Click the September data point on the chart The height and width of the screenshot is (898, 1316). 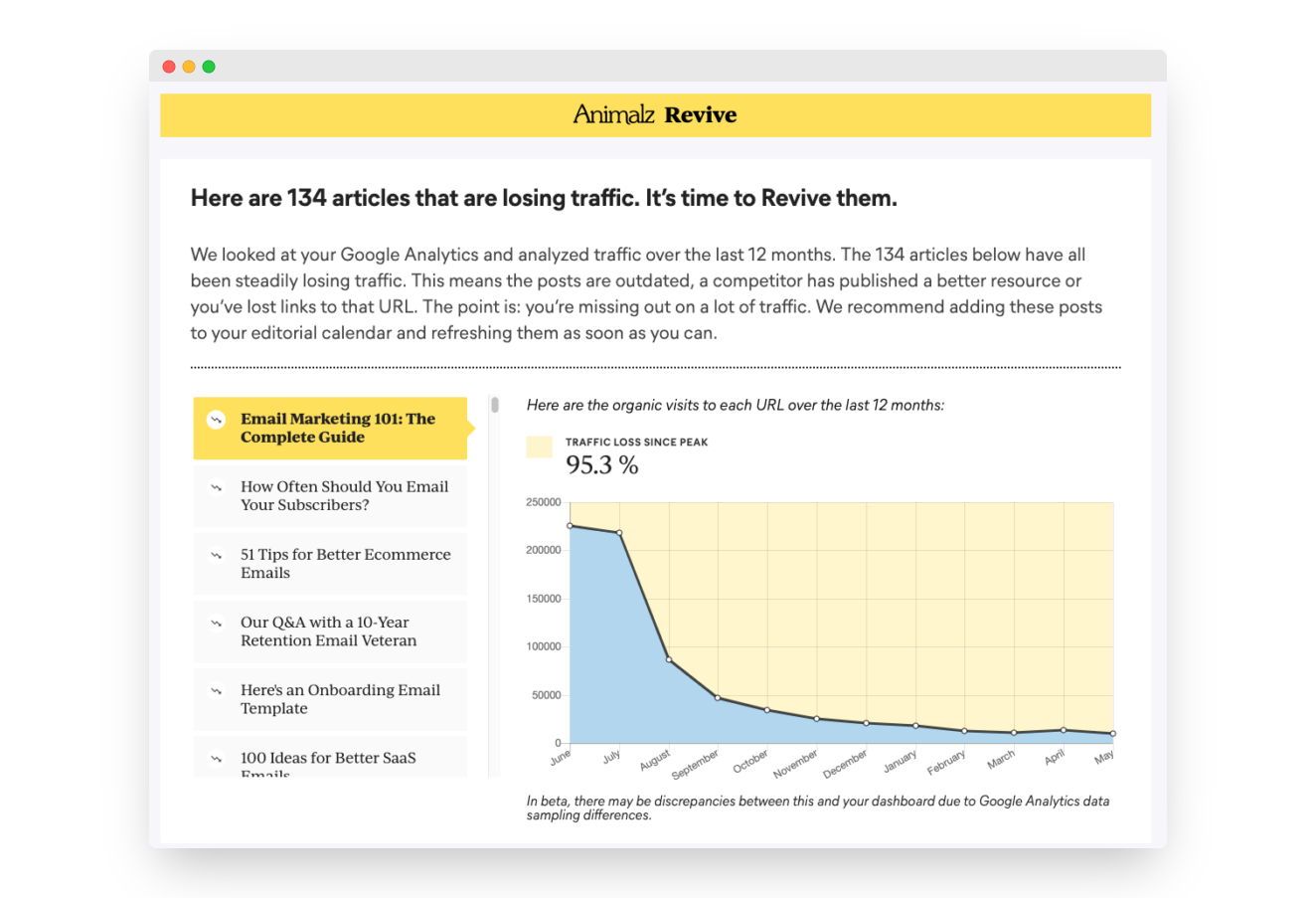coord(718,698)
